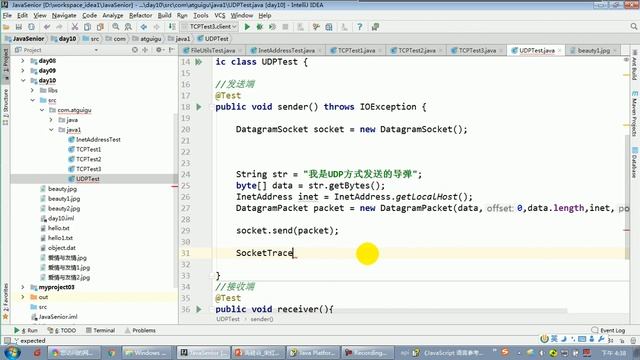Run TCPTest3.client with green play icon

(x=247, y=27)
